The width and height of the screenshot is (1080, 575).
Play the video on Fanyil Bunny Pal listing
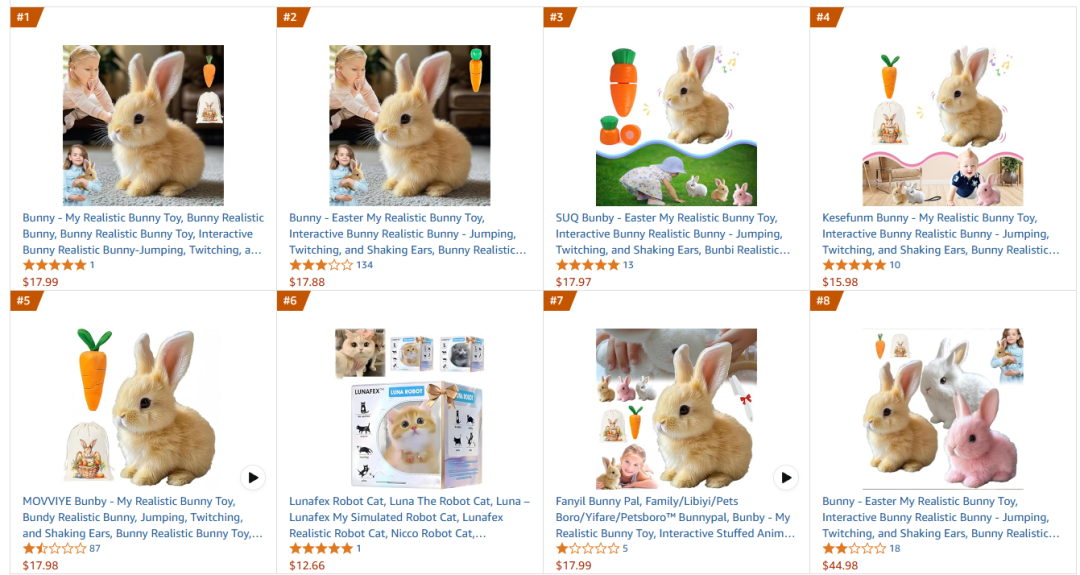pyautogui.click(x=786, y=478)
